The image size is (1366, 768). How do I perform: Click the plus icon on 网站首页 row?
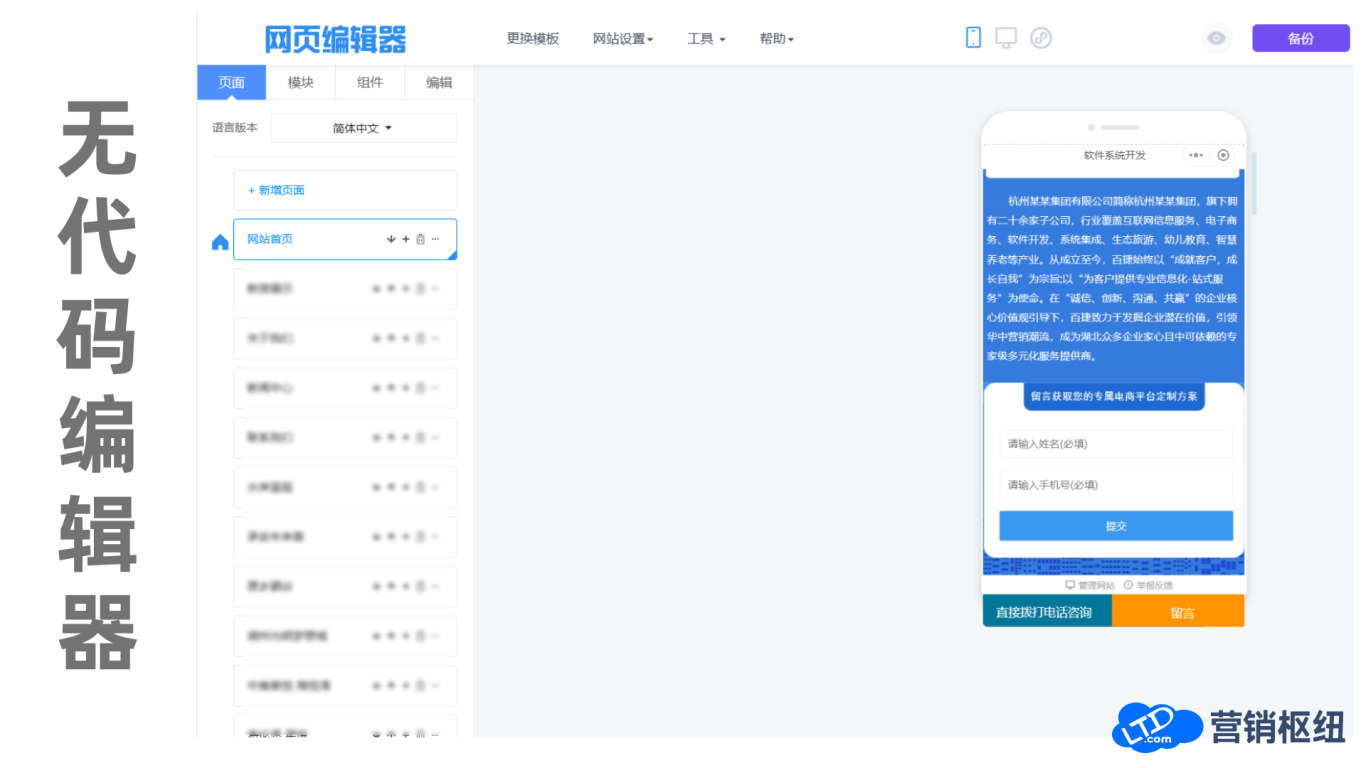(x=406, y=239)
